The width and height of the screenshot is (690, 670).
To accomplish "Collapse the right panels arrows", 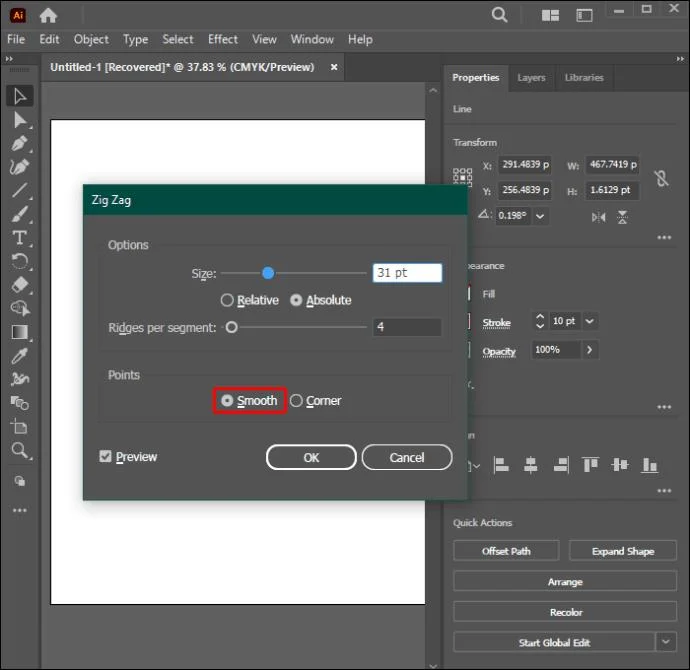I will (x=680, y=59).
